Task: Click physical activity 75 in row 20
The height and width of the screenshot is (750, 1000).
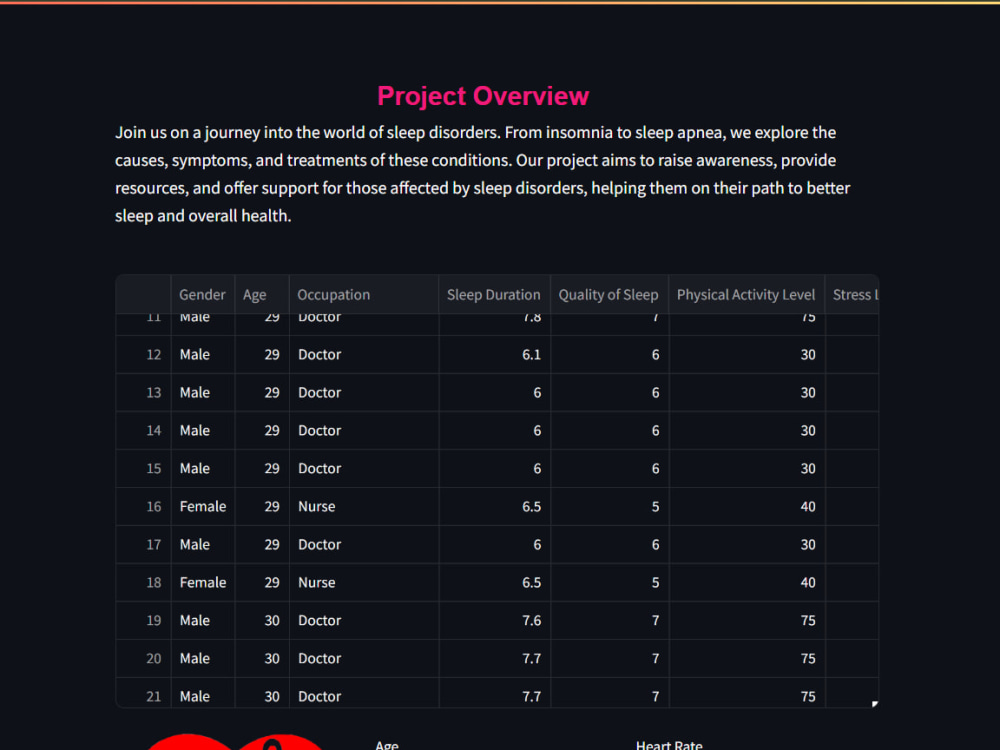Action: (747, 658)
